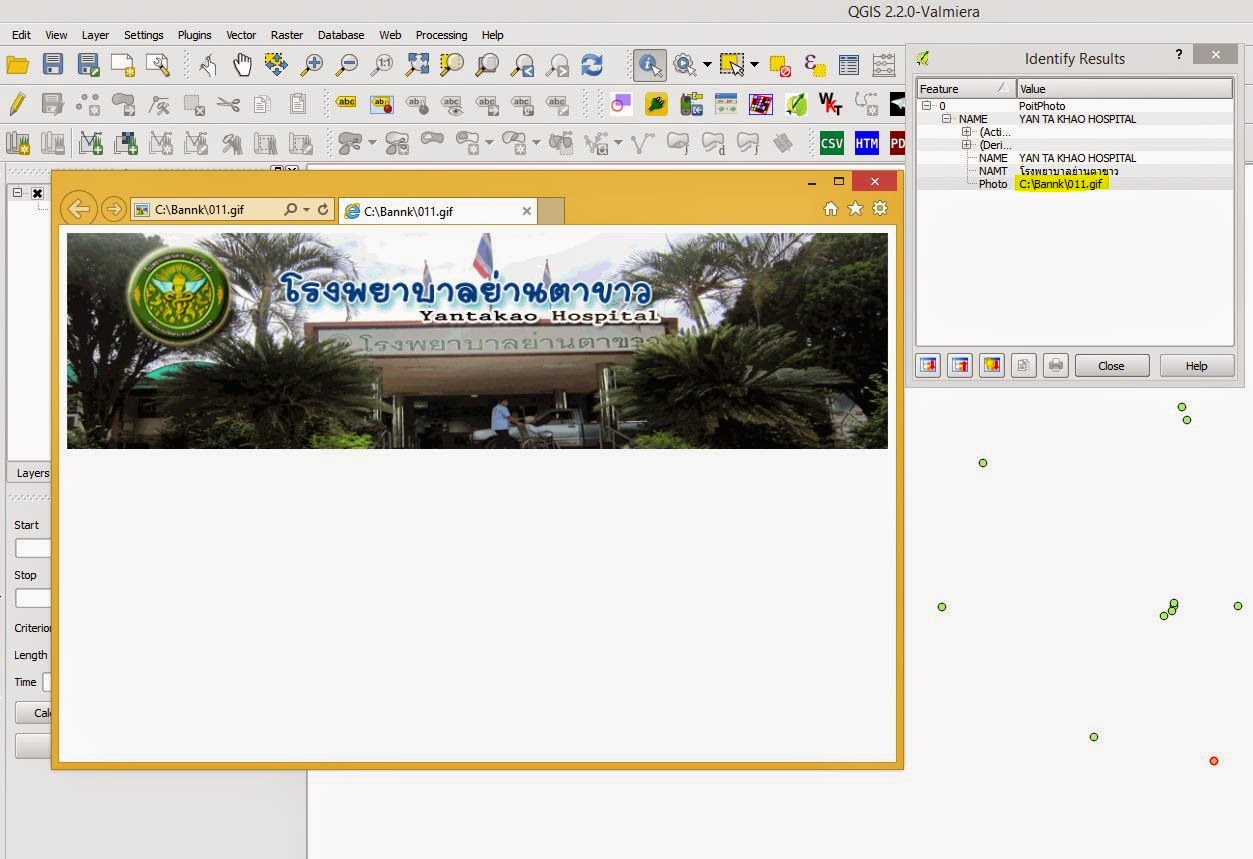Click the Stop input field
Image resolution: width=1253 pixels, height=859 pixels.
point(32,598)
